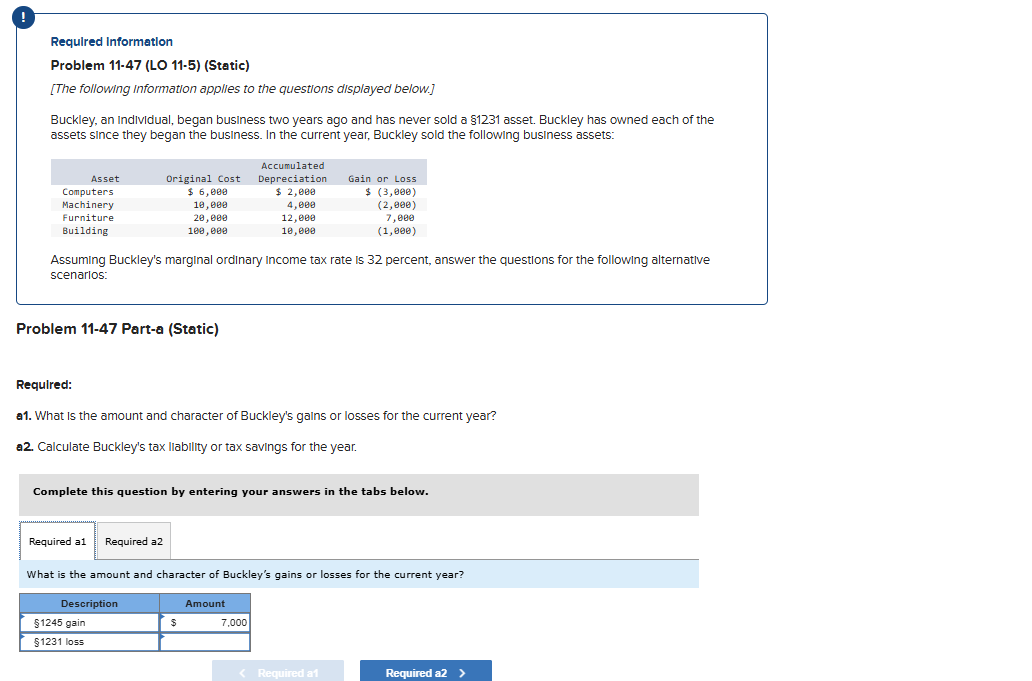Click the red marker on the §1231 loss cell

click(x=24, y=637)
